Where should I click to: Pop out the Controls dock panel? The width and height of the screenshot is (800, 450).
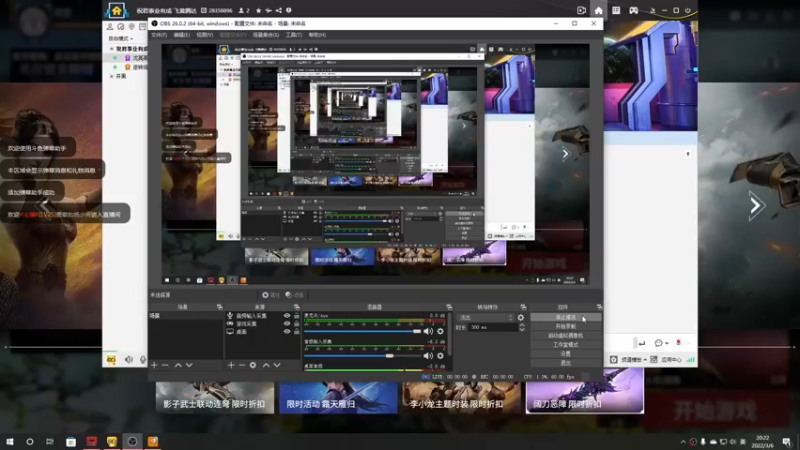pyautogui.click(x=599, y=307)
